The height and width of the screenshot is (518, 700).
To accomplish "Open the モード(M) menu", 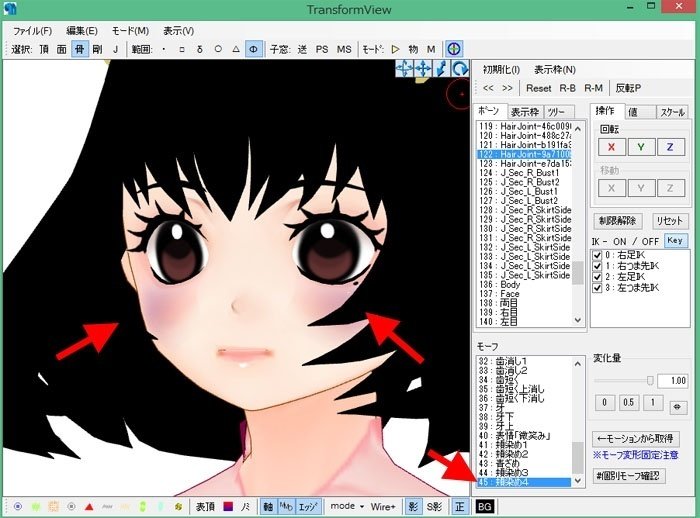I will point(130,31).
